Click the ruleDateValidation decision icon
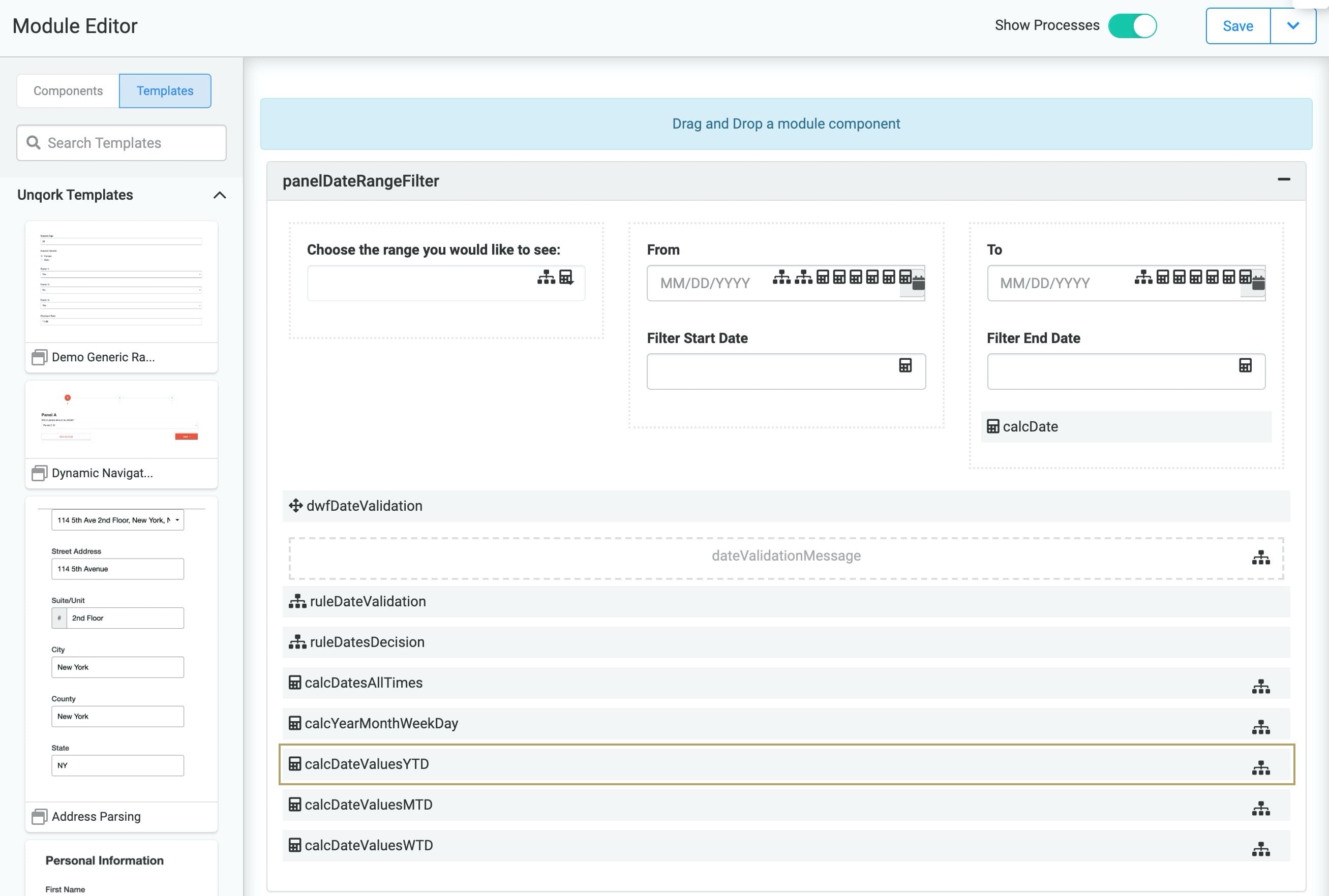 (297, 601)
